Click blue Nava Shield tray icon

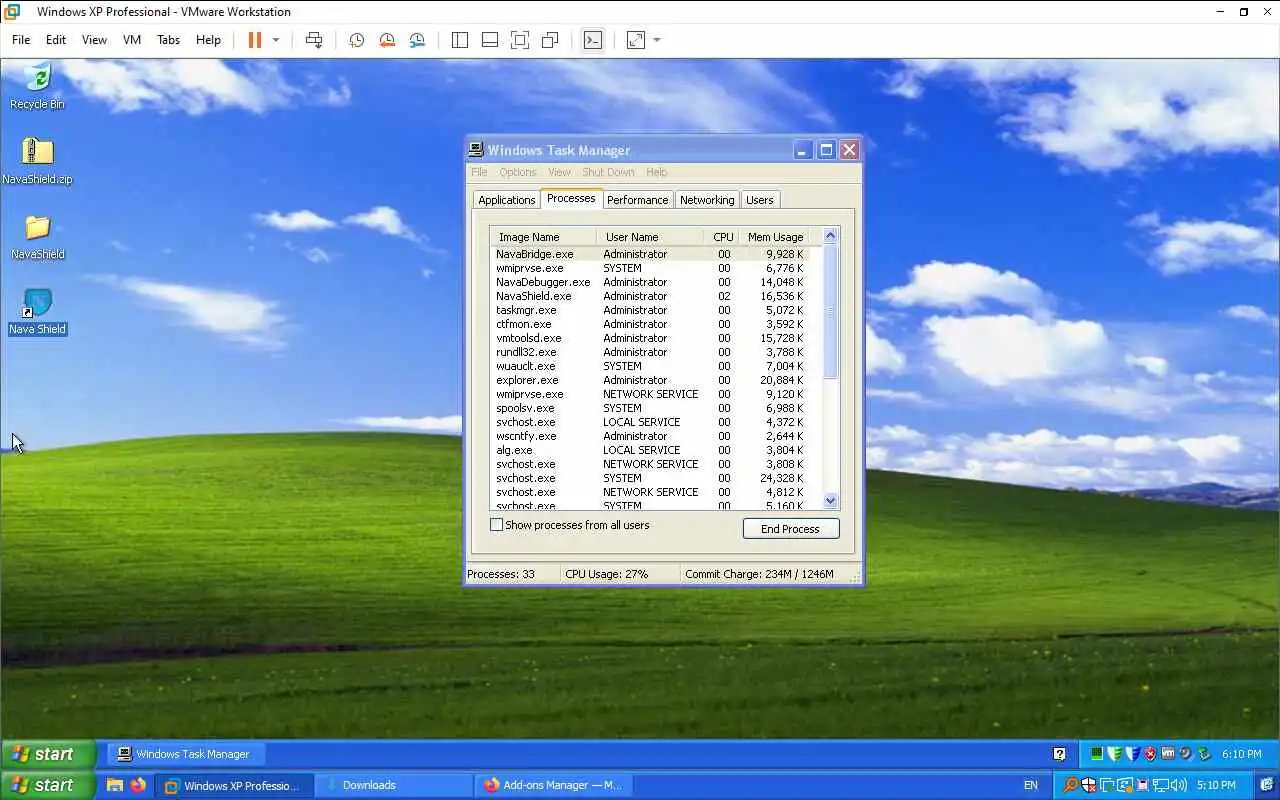[x=1132, y=754]
